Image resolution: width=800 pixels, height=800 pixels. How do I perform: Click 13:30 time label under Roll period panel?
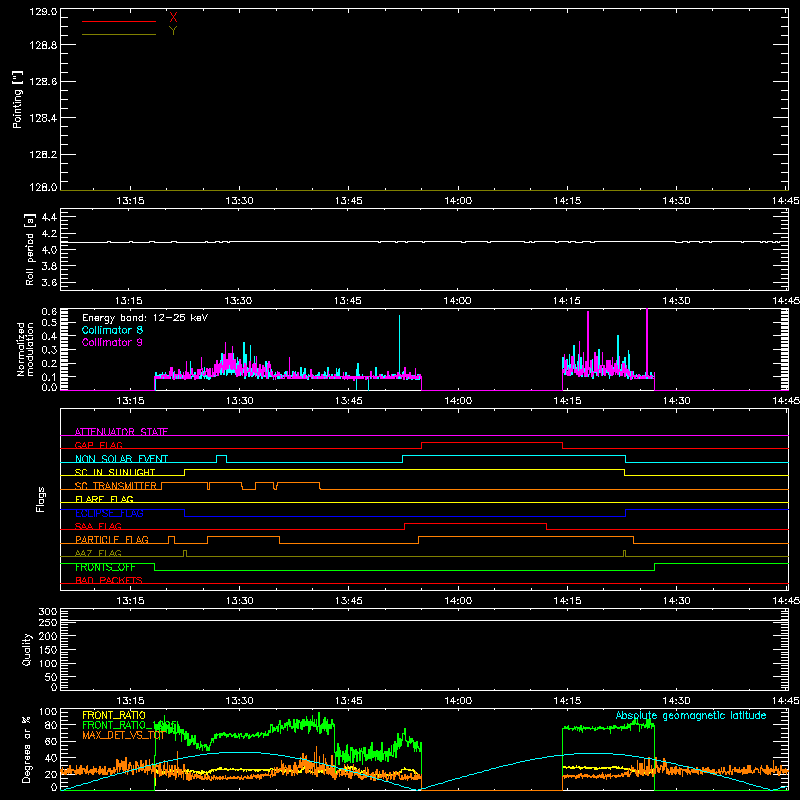pos(238,301)
